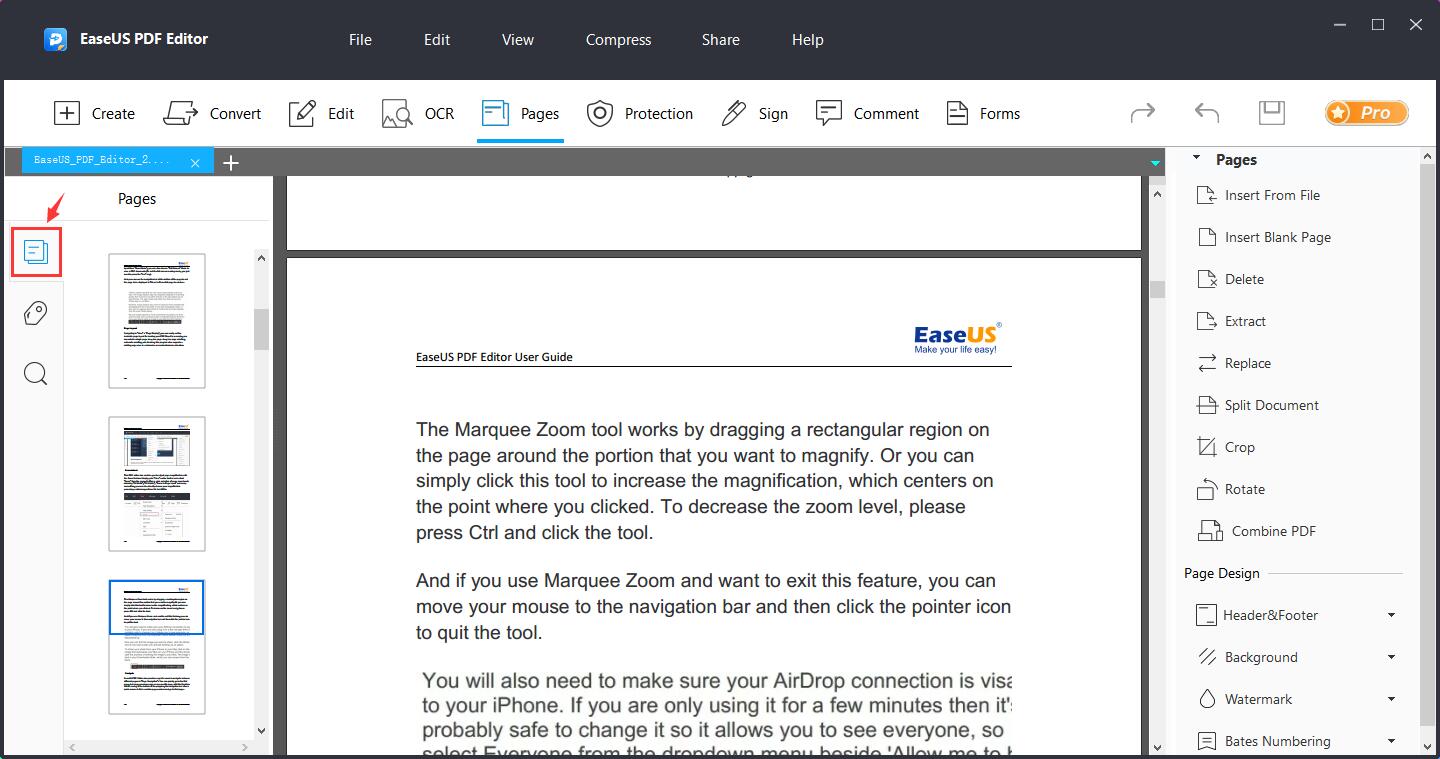Click the Create toolbar icon
Screen dimensions: 1440x759
tap(94, 113)
